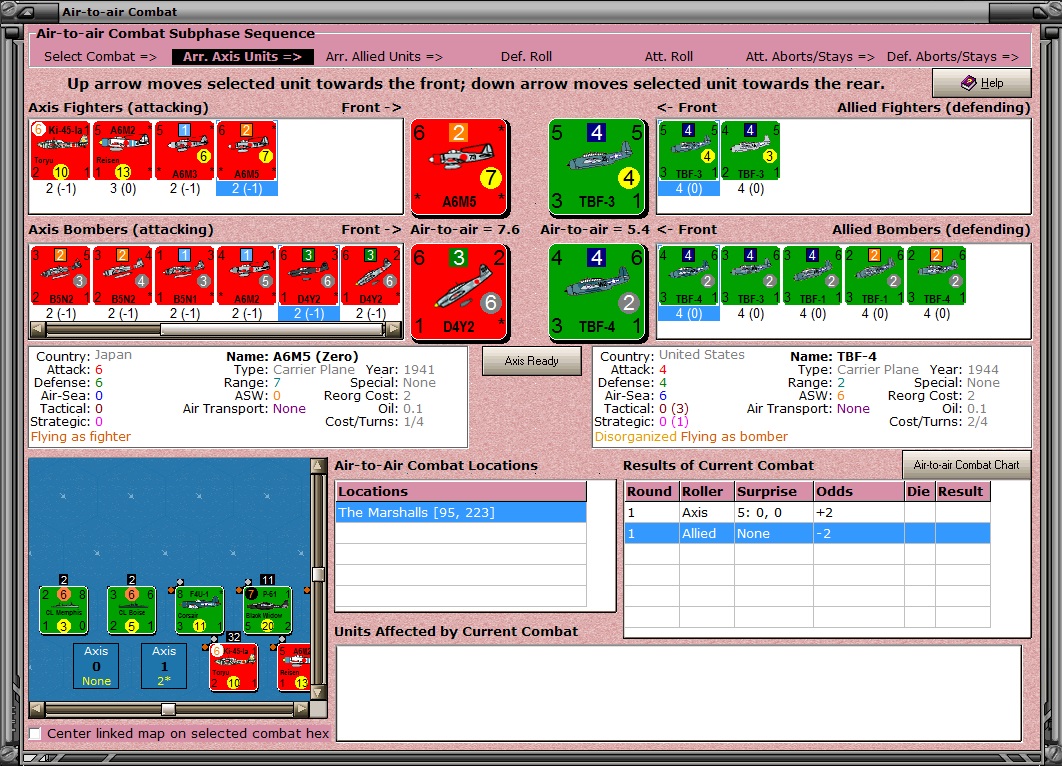The height and width of the screenshot is (766, 1062).
Task: Select A6M2 Reisen in Axis Fighters list
Action: click(x=123, y=151)
